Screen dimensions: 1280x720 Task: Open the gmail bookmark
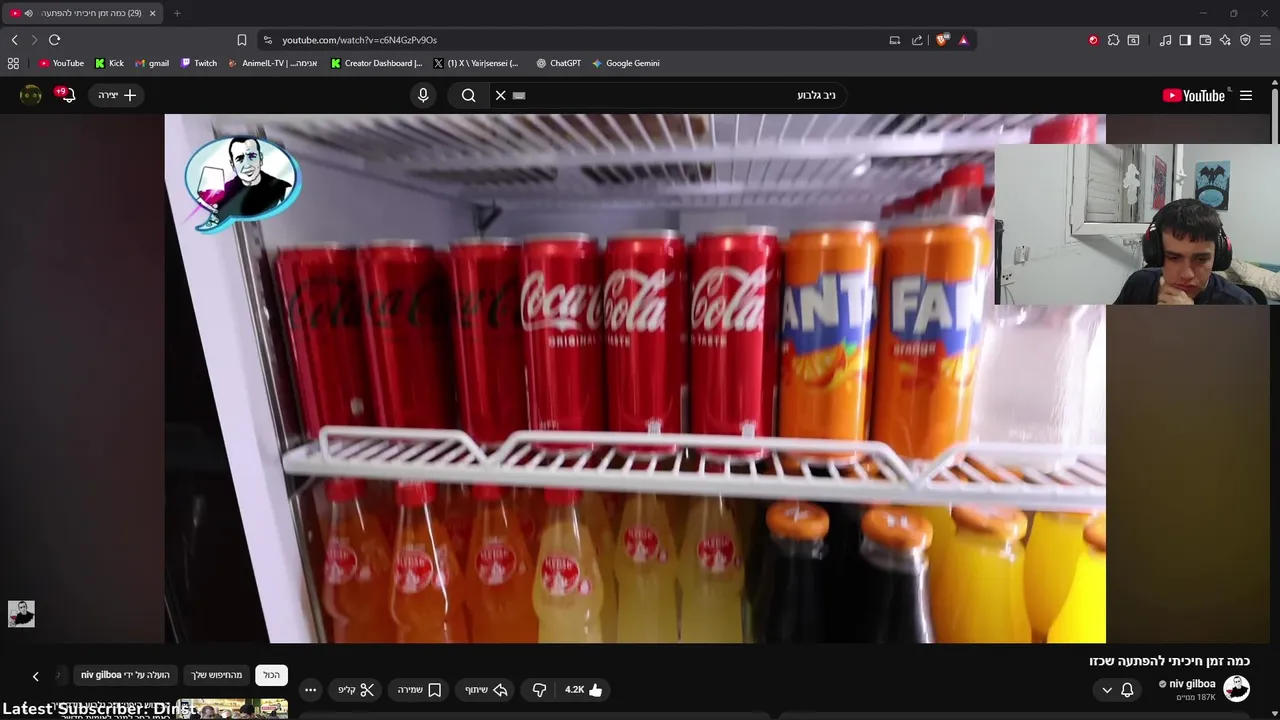pyautogui.click(x=152, y=63)
